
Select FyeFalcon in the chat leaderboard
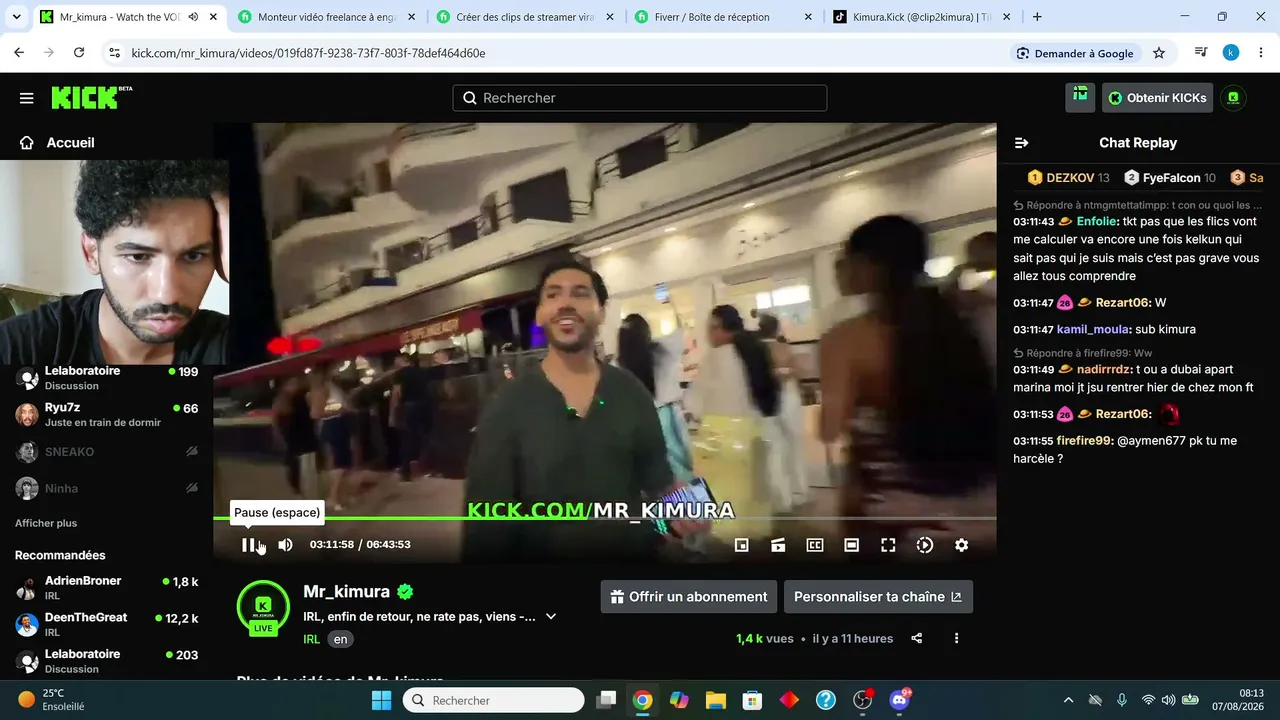(x=1170, y=178)
